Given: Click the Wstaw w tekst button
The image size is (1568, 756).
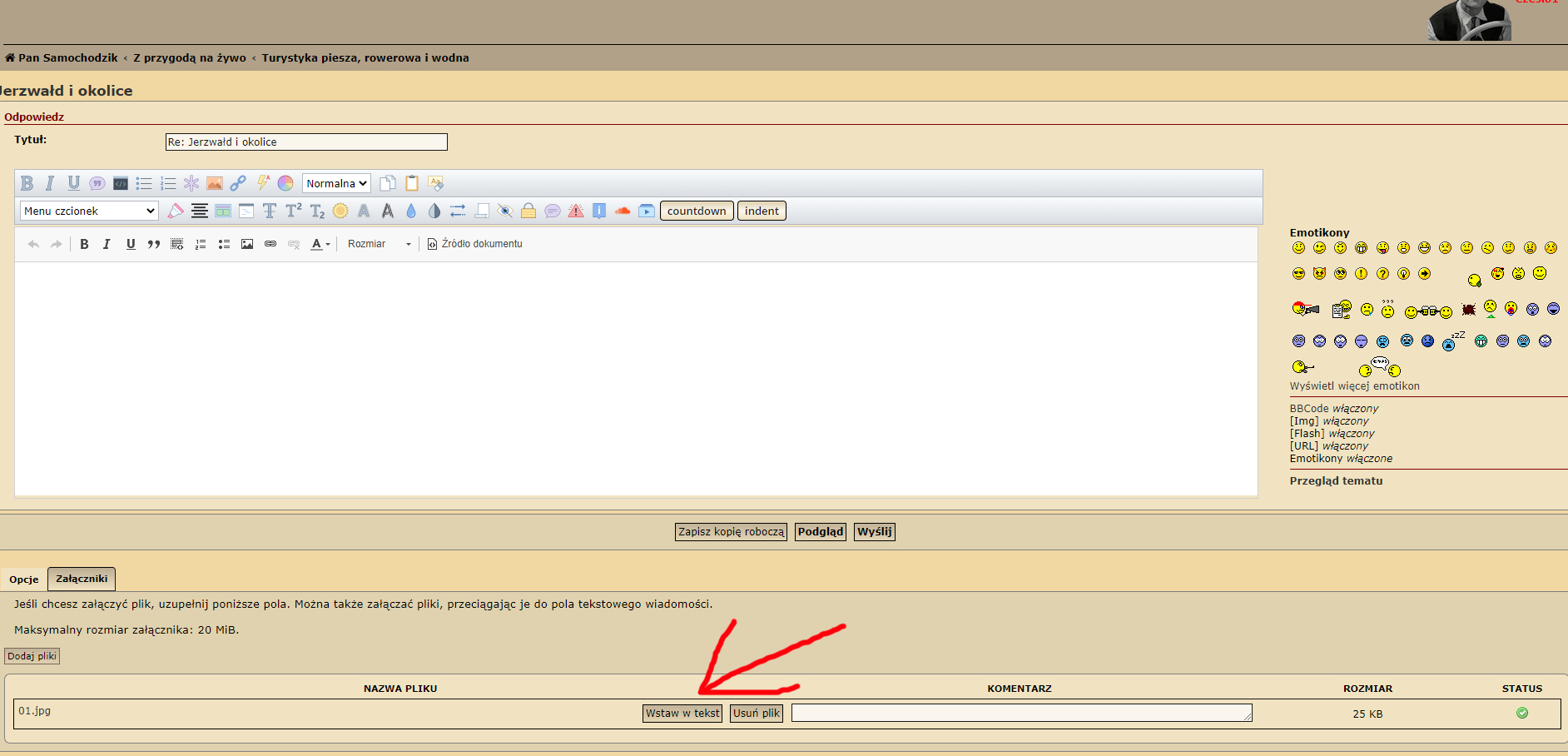Looking at the screenshot, I should (x=682, y=714).
